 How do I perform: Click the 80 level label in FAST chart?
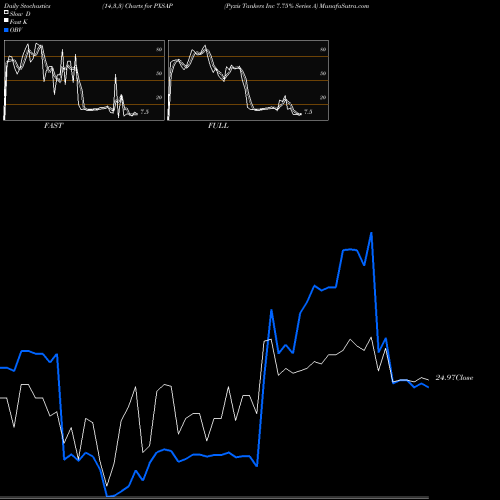pos(159,49)
